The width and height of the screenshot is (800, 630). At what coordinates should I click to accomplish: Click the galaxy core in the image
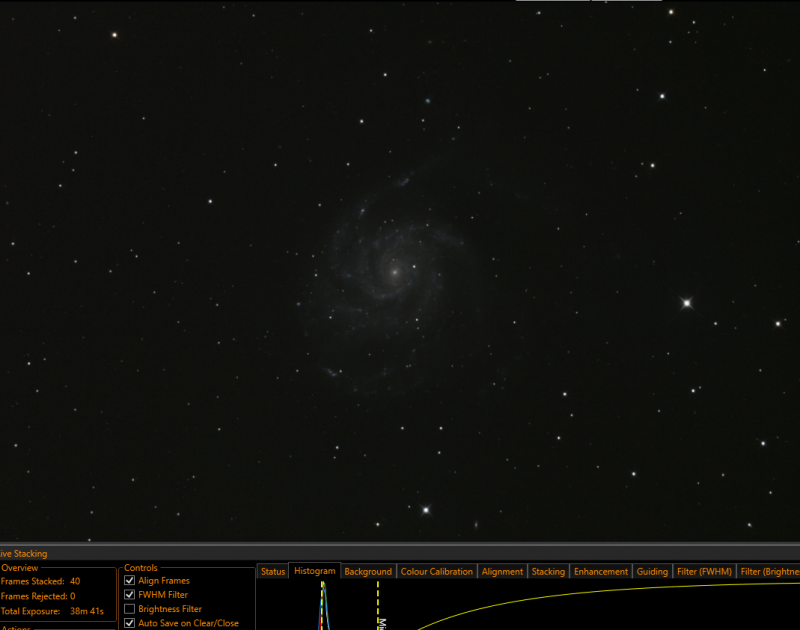[394, 272]
